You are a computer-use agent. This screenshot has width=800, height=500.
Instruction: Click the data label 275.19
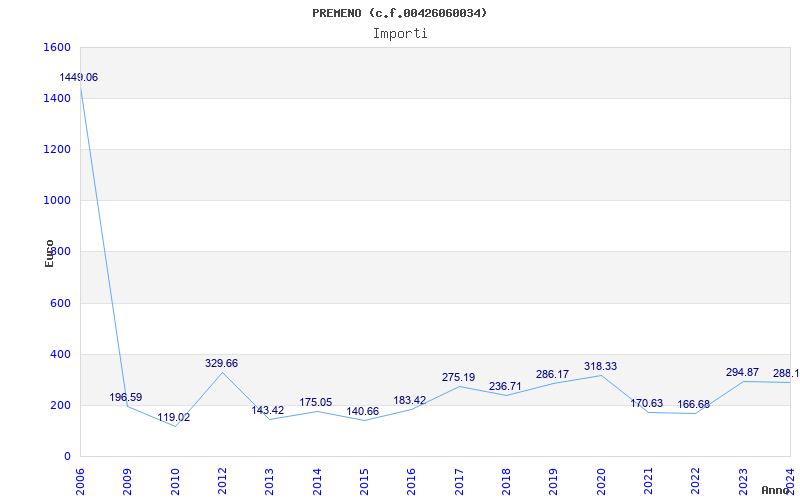[x=458, y=378]
